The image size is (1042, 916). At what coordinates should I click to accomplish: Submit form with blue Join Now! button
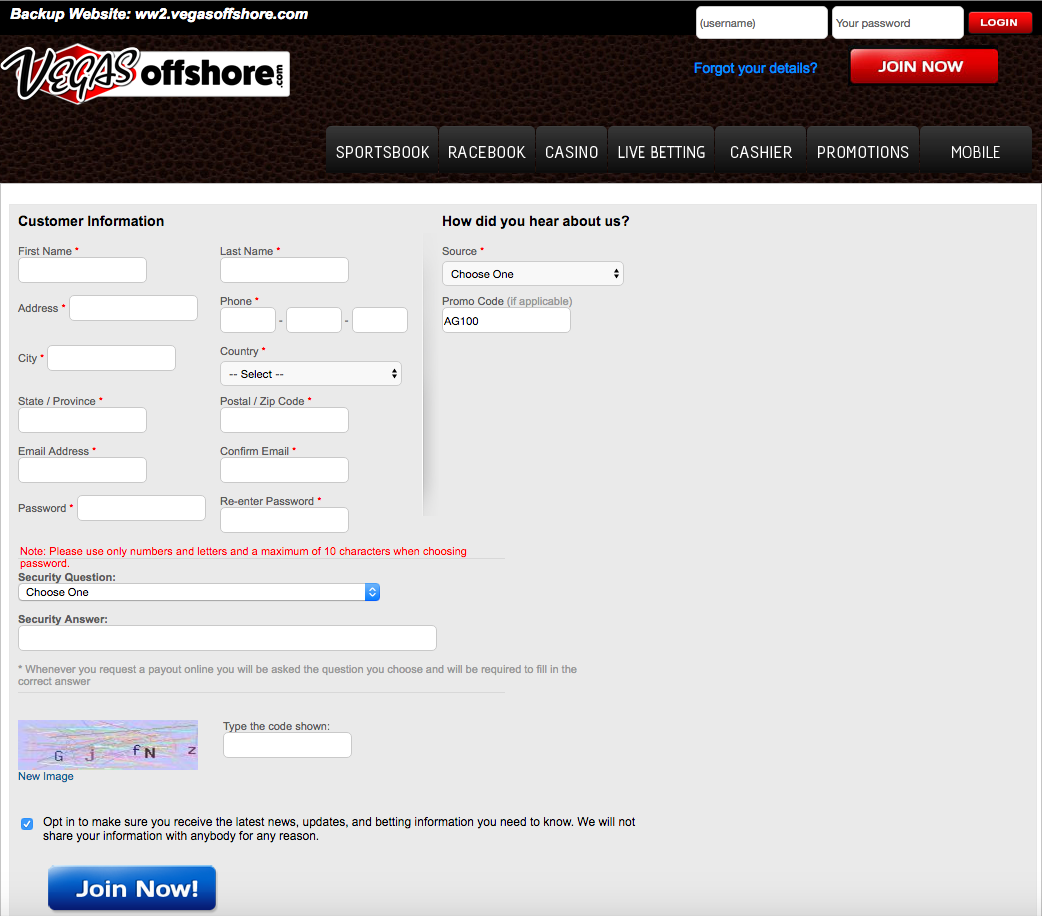132,888
